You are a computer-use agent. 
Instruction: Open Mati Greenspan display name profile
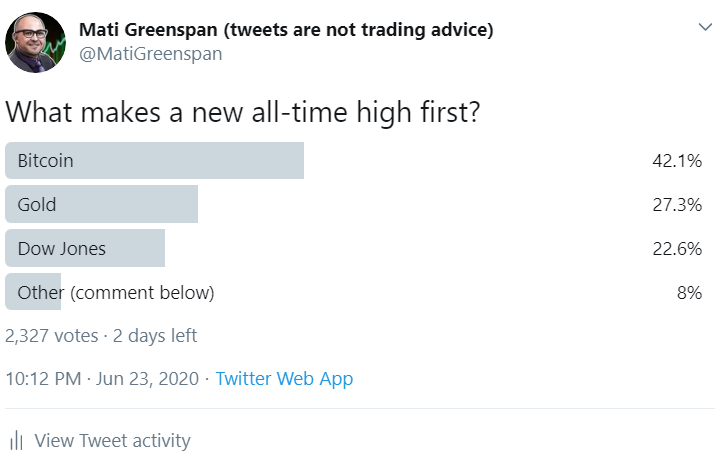coord(286,30)
